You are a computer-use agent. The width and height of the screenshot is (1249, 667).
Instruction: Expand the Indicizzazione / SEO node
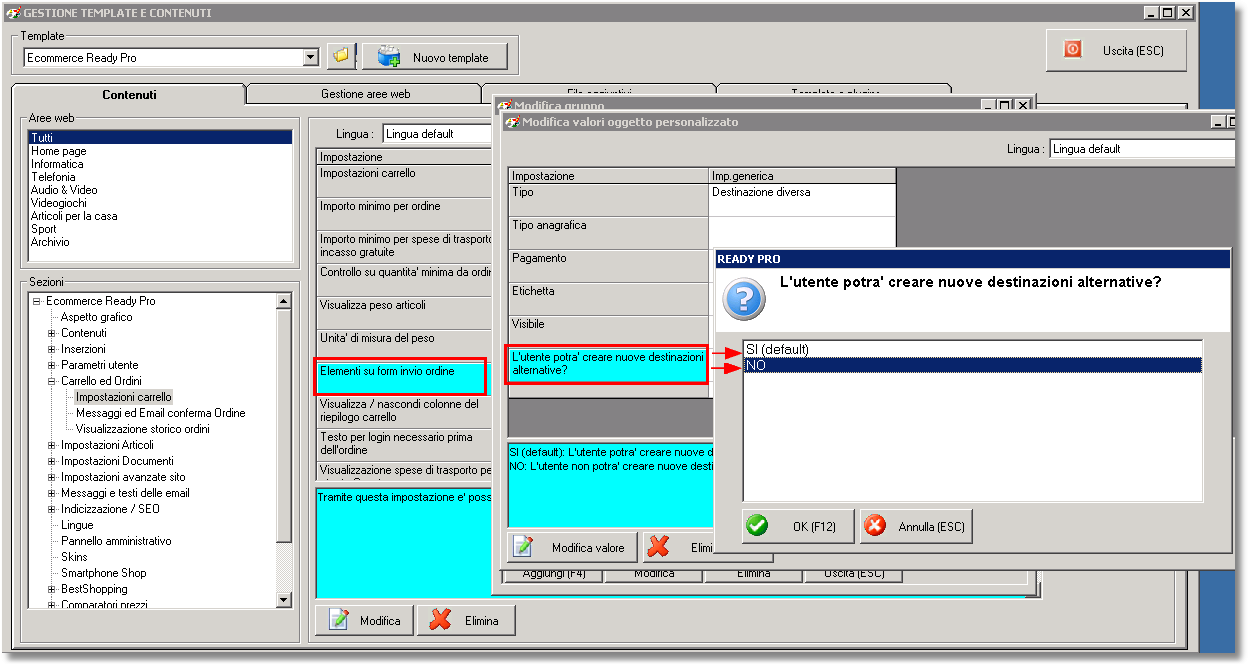tap(52, 509)
